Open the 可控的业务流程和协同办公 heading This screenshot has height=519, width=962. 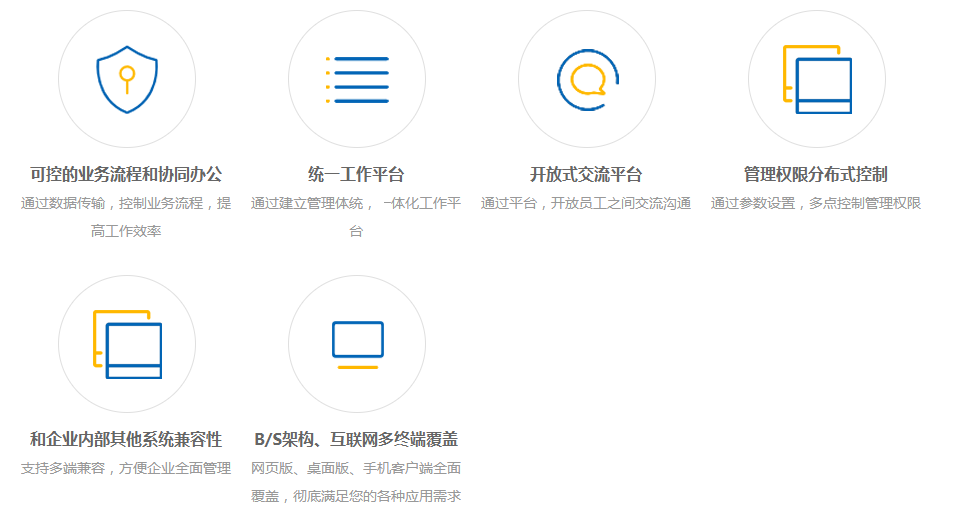(127, 174)
